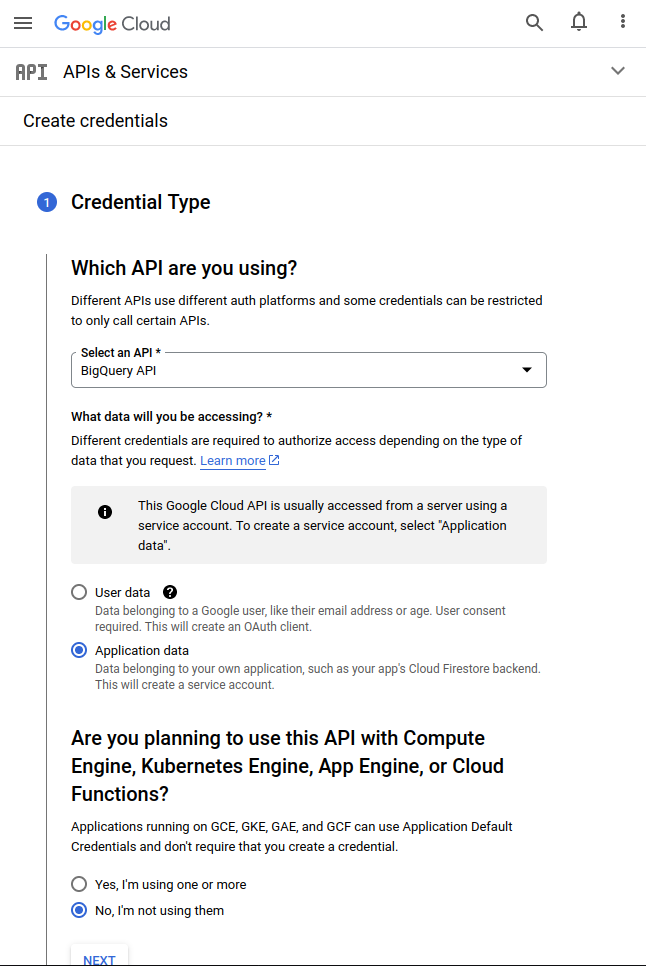Click the step 1 number badge
The width and height of the screenshot is (646, 966).
(47, 203)
